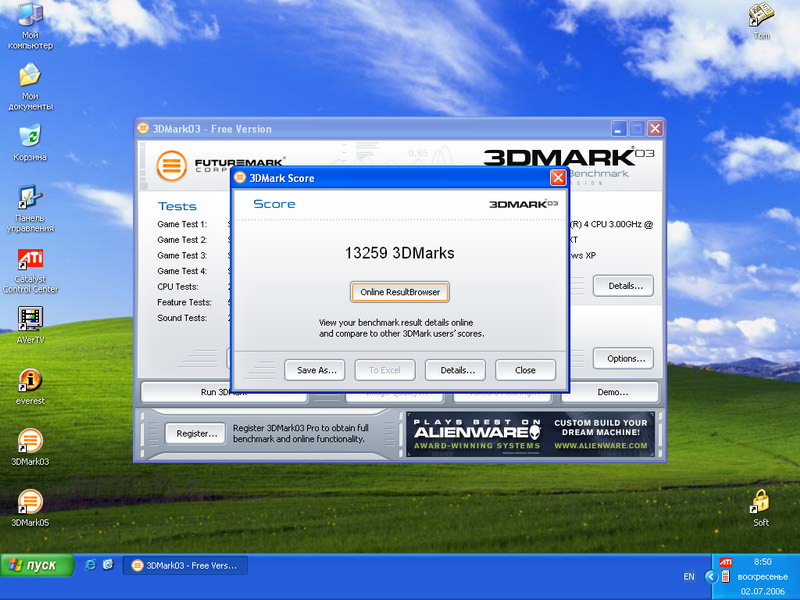Click the 3DMark03 window title bar icon
This screenshot has height=600, width=800.
click(143, 129)
